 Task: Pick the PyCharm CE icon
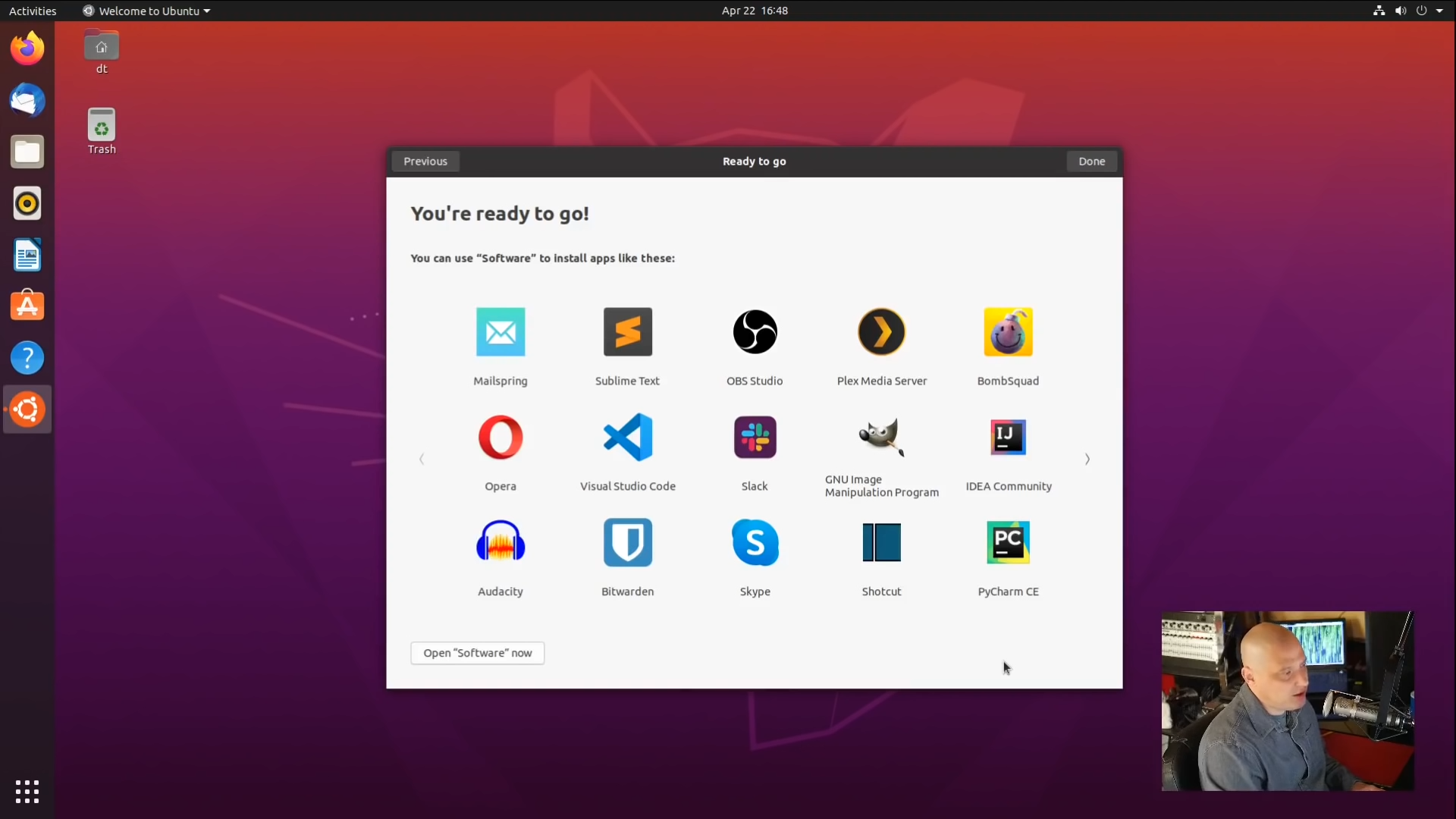(1009, 541)
